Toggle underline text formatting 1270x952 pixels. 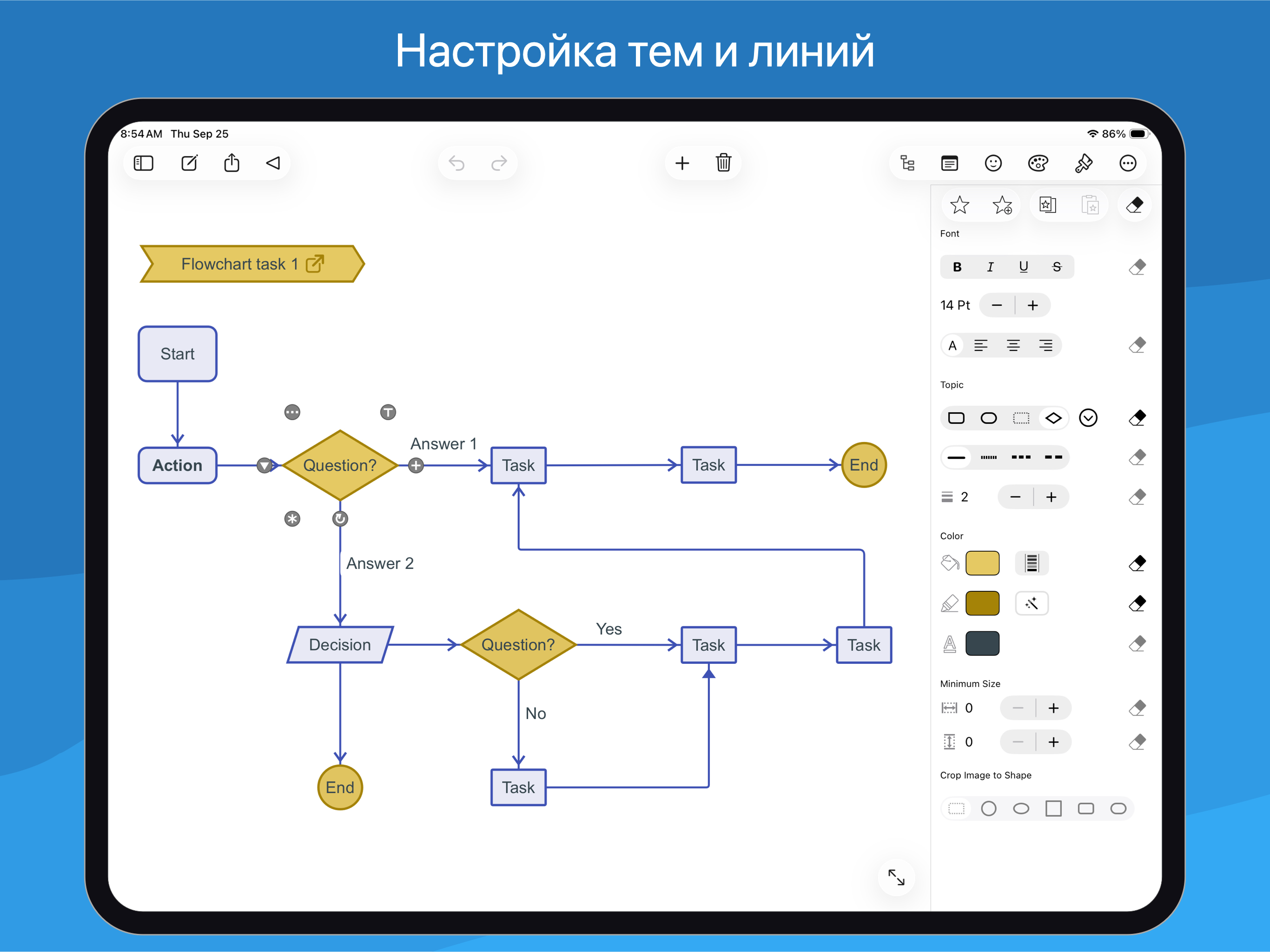pyautogui.click(x=1023, y=266)
